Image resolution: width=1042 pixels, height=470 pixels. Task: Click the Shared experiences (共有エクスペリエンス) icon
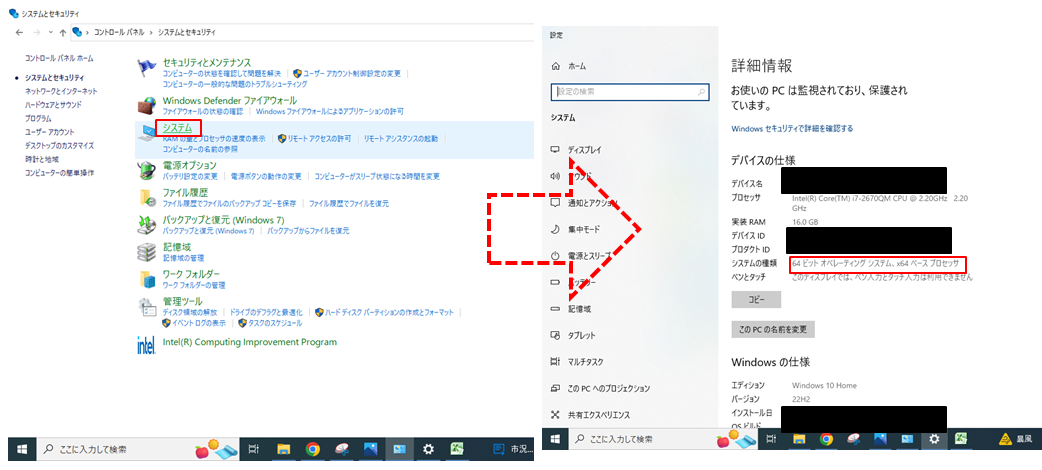[556, 415]
